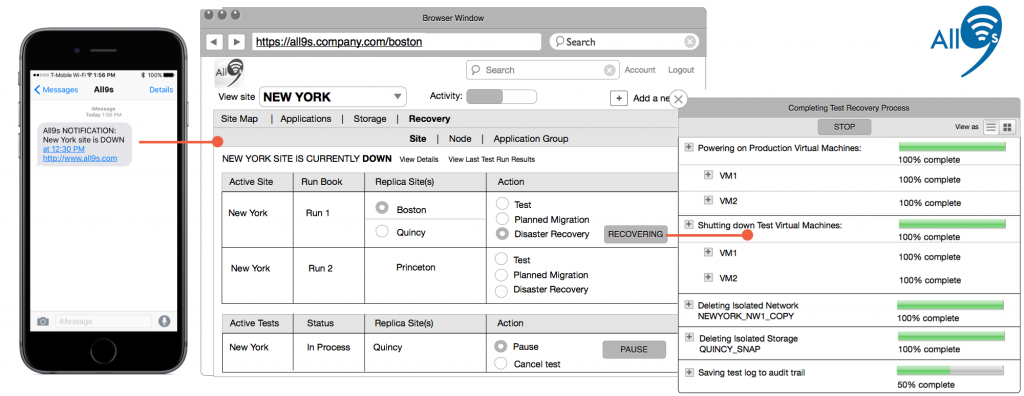Select Quincy replica site radio button
Viewport: 1024px width, 396px height.
coord(382,231)
